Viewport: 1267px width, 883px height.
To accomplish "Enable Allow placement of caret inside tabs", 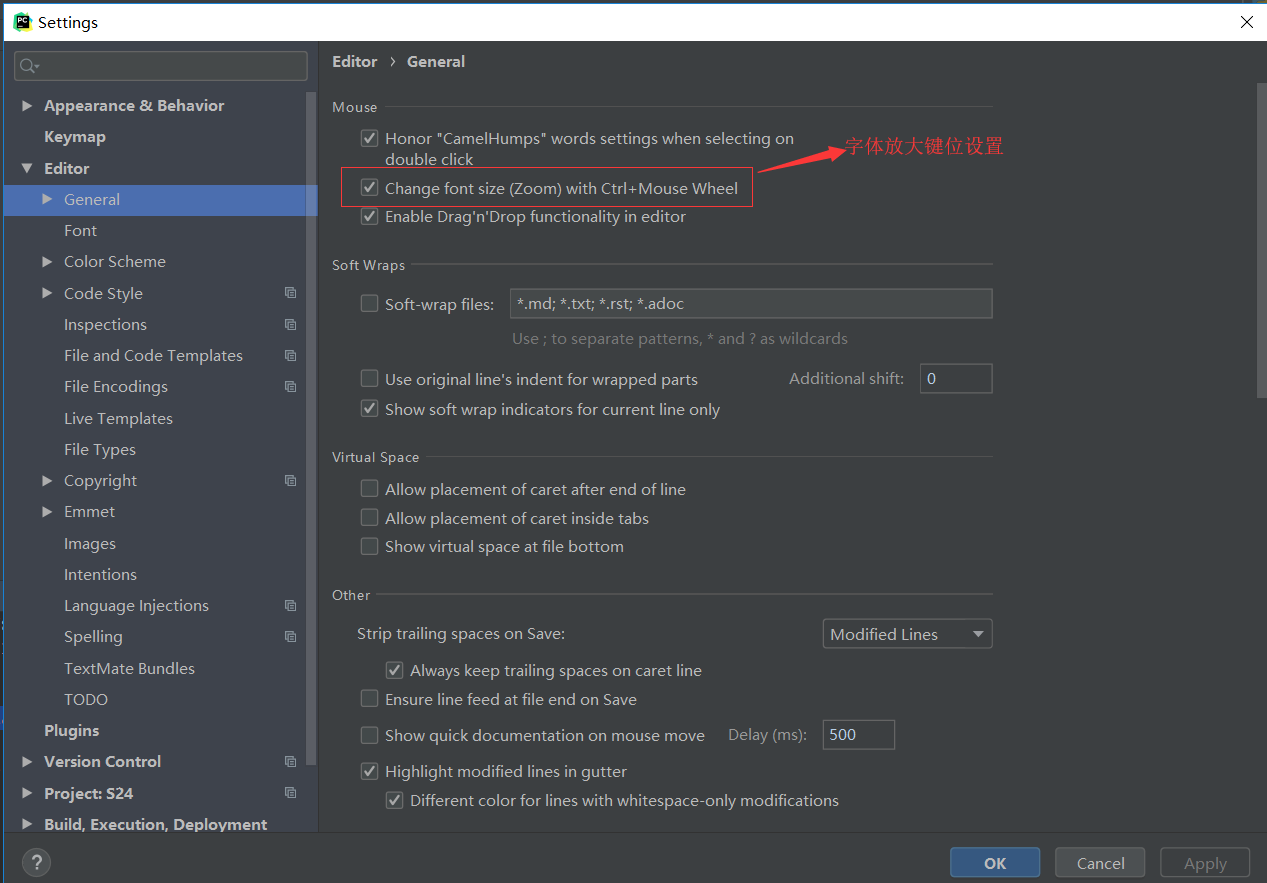I will coord(370,518).
